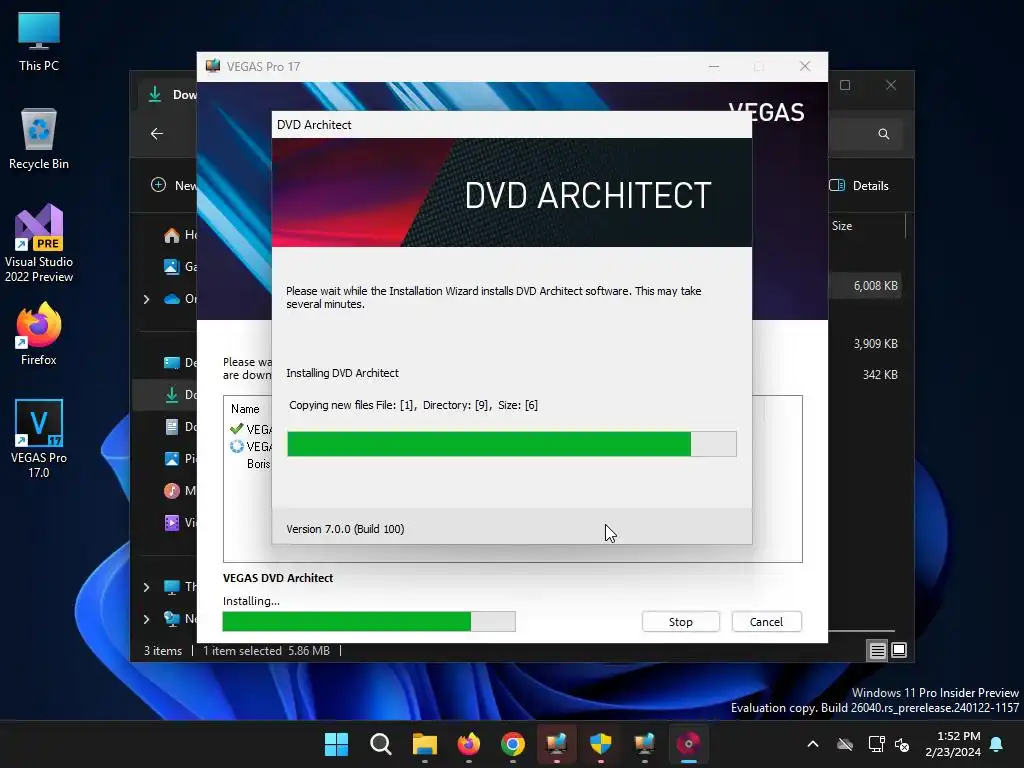
Task: Click 'Version 7.0.0 (Build 100)' text
Action: tap(345, 529)
